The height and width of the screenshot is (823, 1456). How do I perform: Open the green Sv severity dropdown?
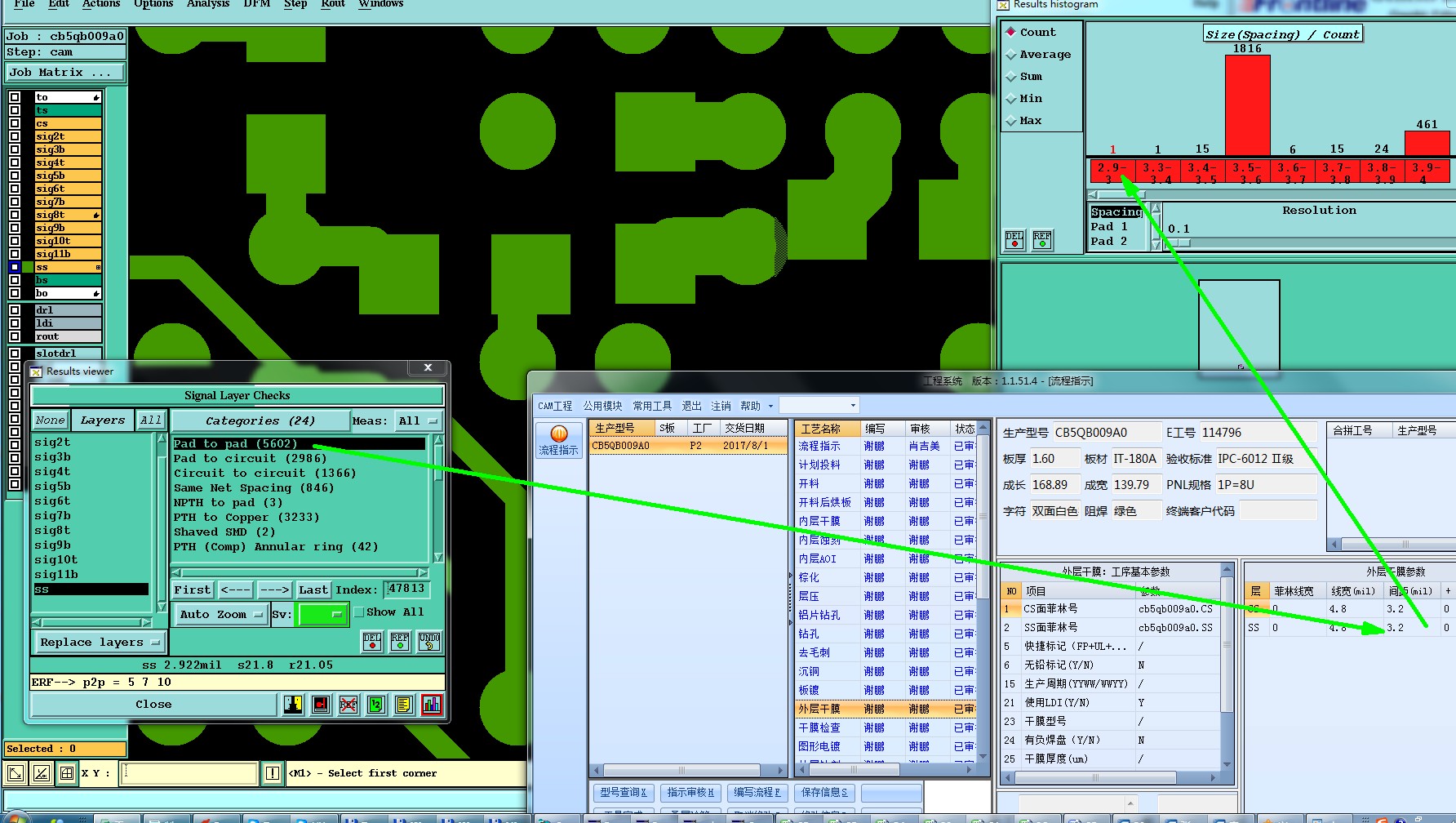point(322,614)
